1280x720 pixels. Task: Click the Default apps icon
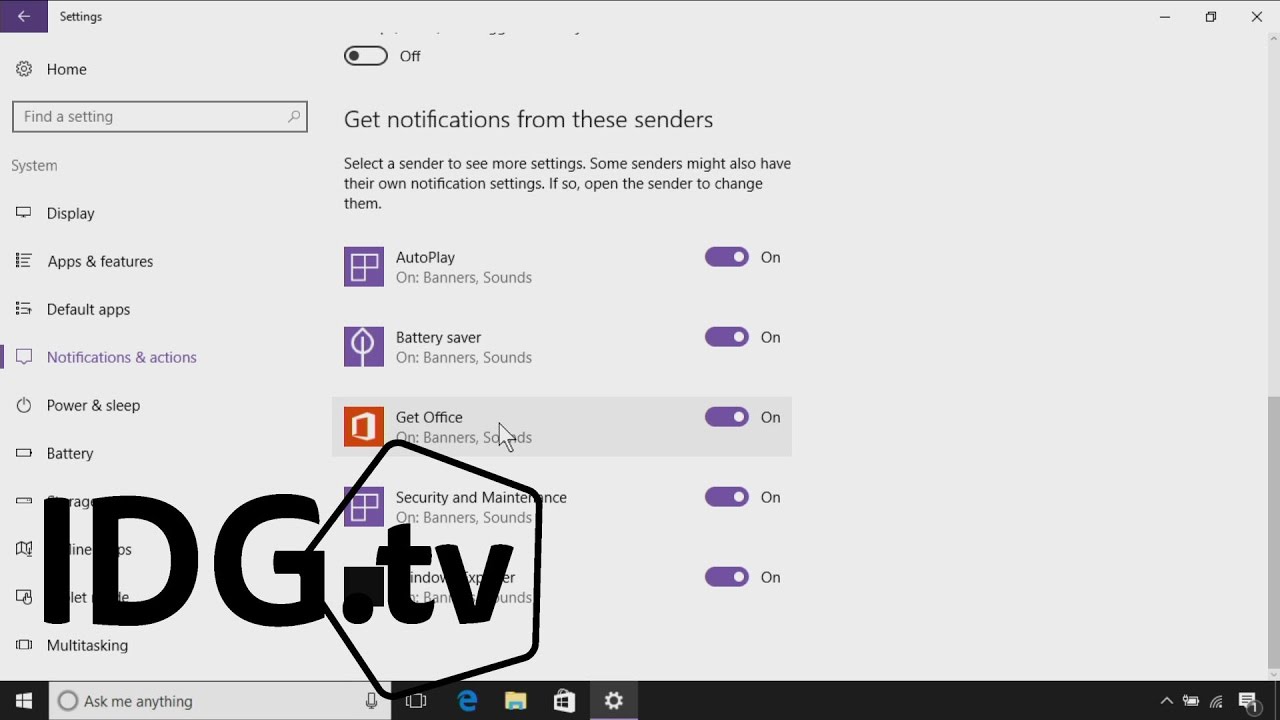point(24,309)
